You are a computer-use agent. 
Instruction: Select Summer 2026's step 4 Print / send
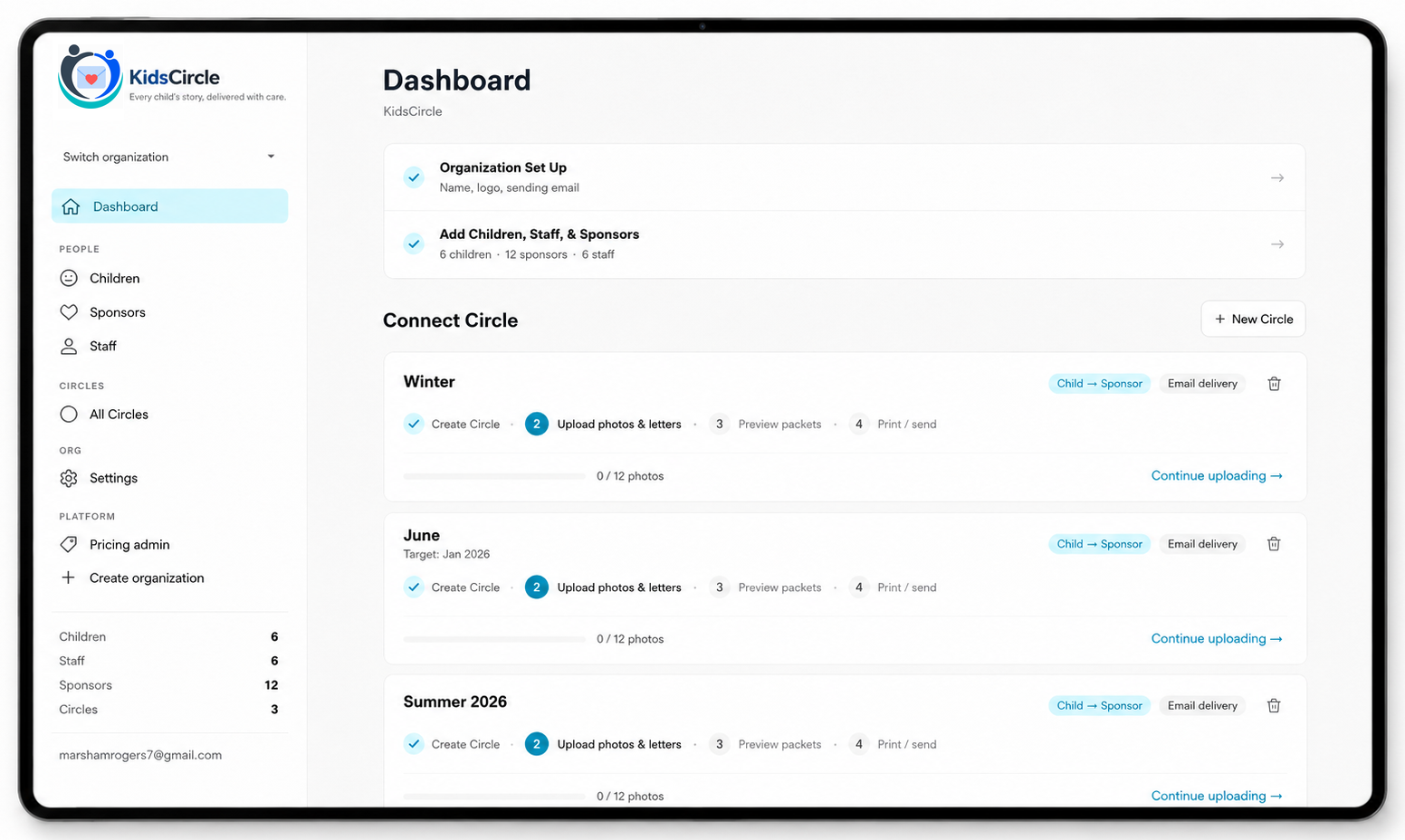click(893, 744)
